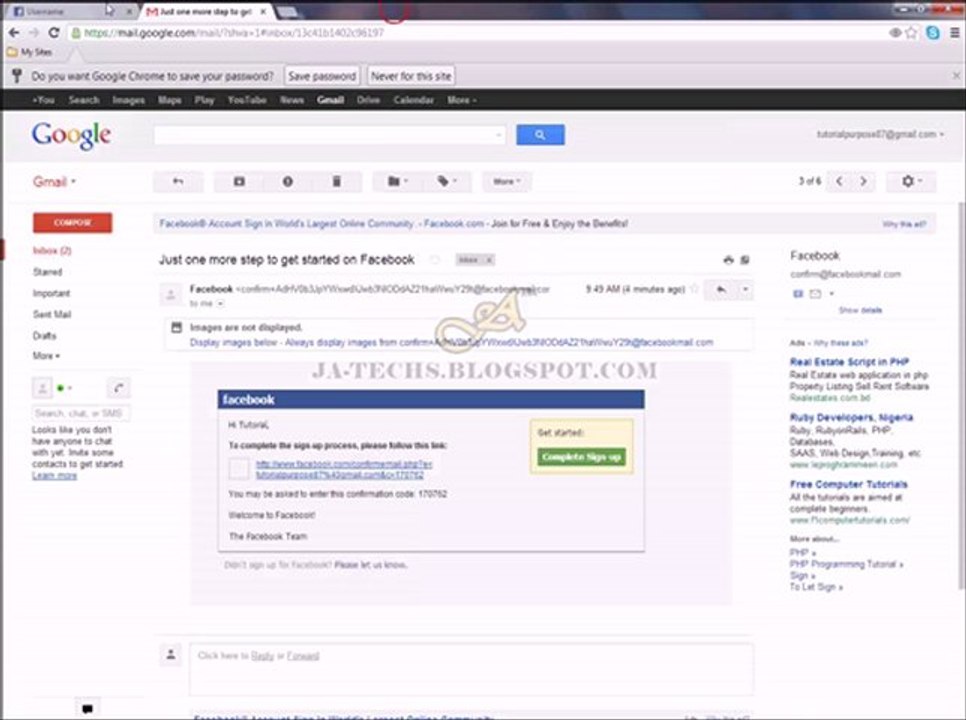Go to newer message arrow
The height and width of the screenshot is (720, 966).
(x=839, y=181)
